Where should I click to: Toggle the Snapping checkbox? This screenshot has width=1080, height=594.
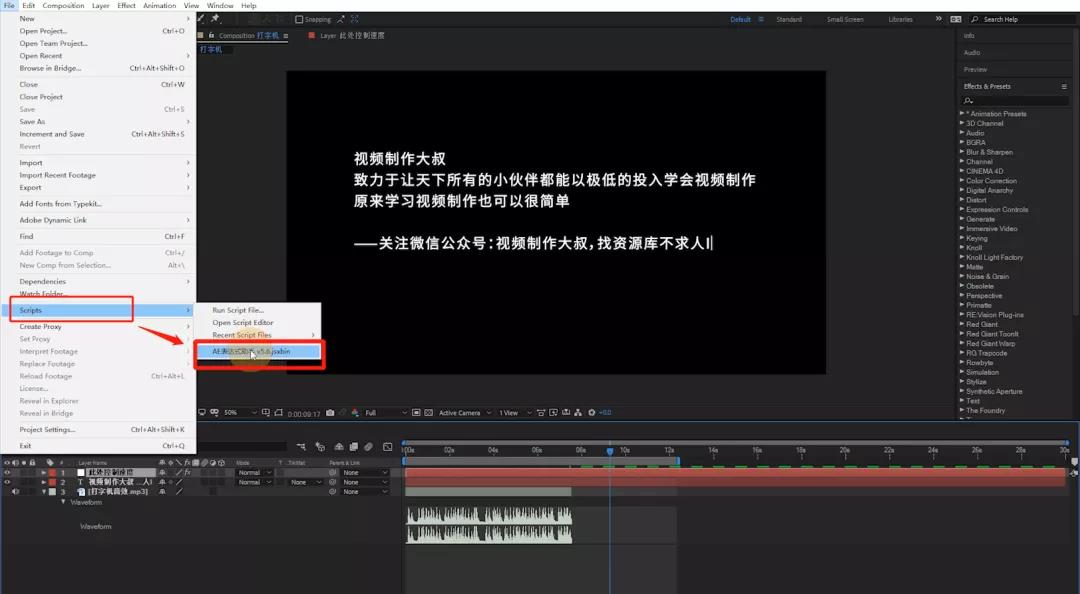coord(299,19)
